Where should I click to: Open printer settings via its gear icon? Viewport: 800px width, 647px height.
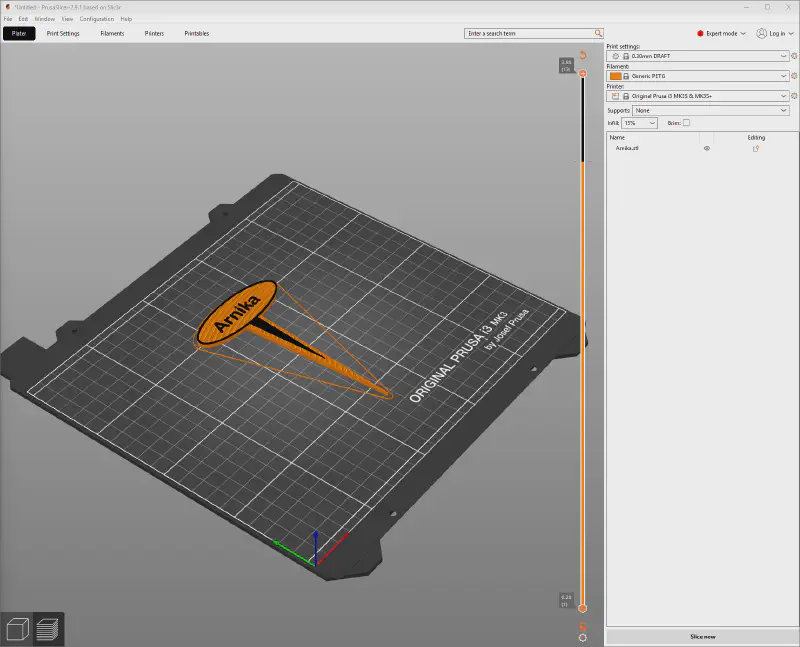793,95
